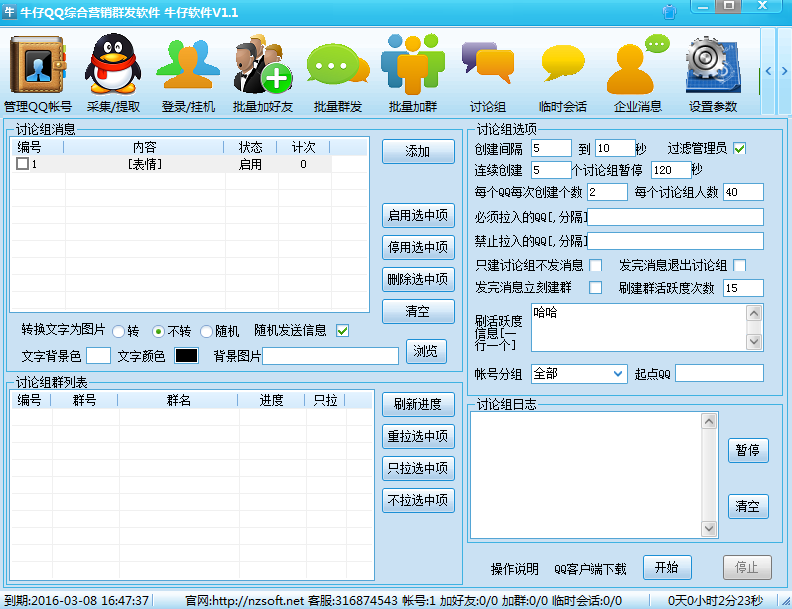Click the toolbar scroll left arrow

768,71
